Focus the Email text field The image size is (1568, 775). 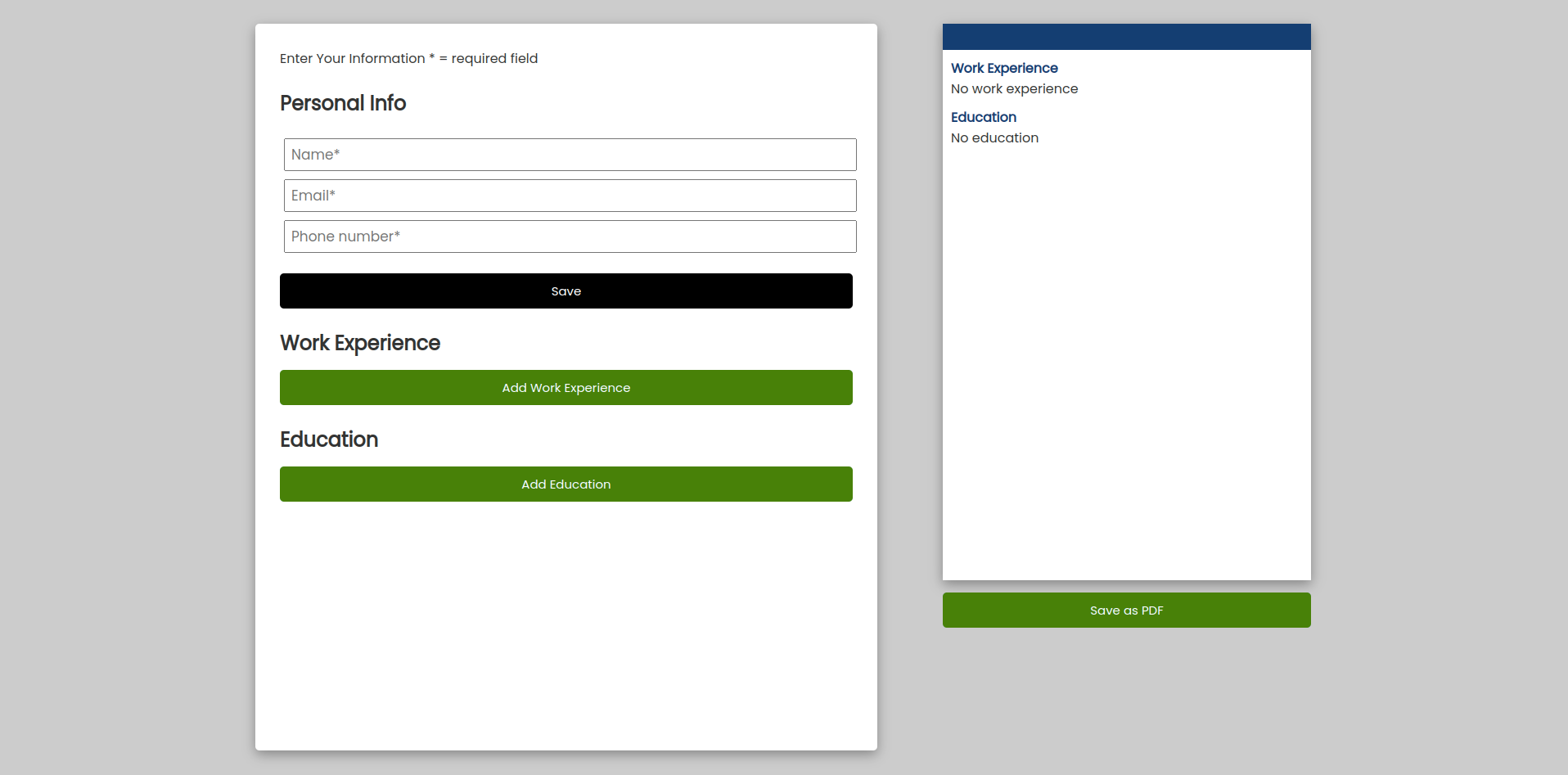coord(570,196)
